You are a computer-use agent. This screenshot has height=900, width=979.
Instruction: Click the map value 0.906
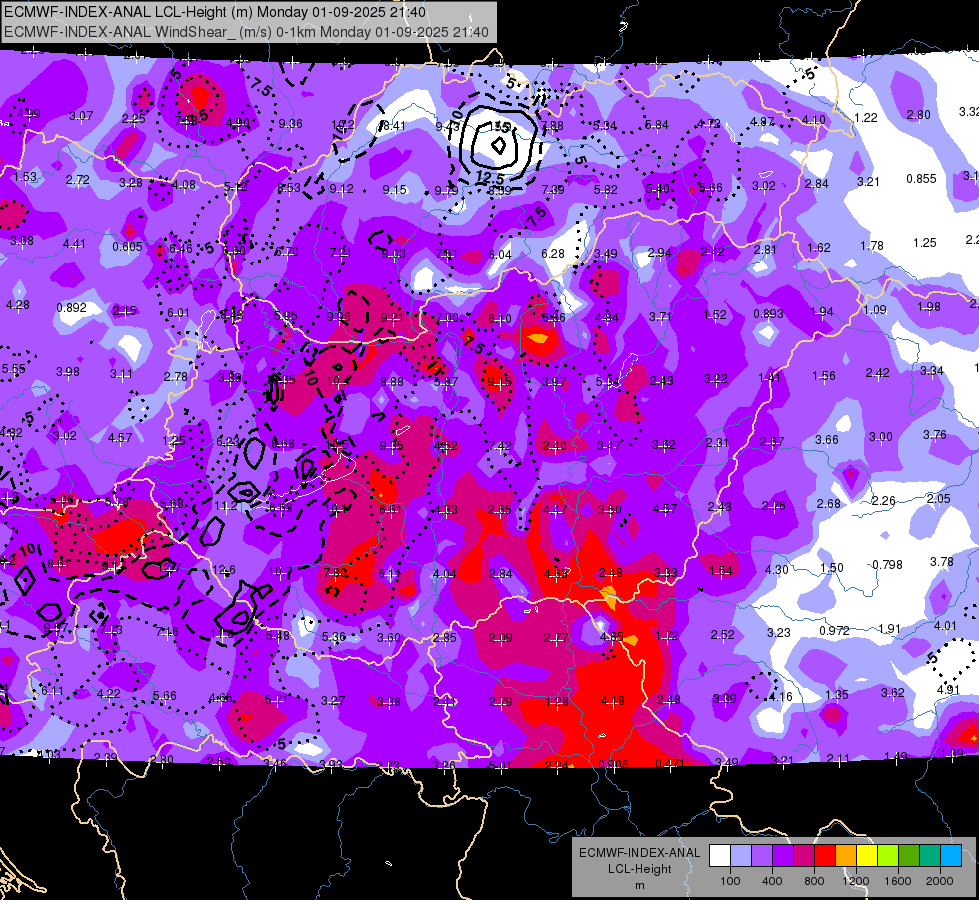pos(613,765)
